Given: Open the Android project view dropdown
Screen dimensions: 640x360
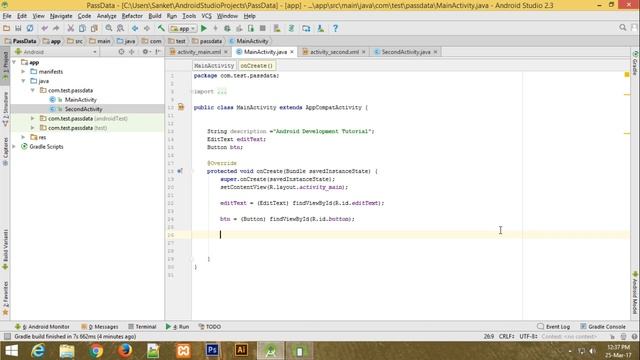Looking at the screenshot, I should coord(56,52).
